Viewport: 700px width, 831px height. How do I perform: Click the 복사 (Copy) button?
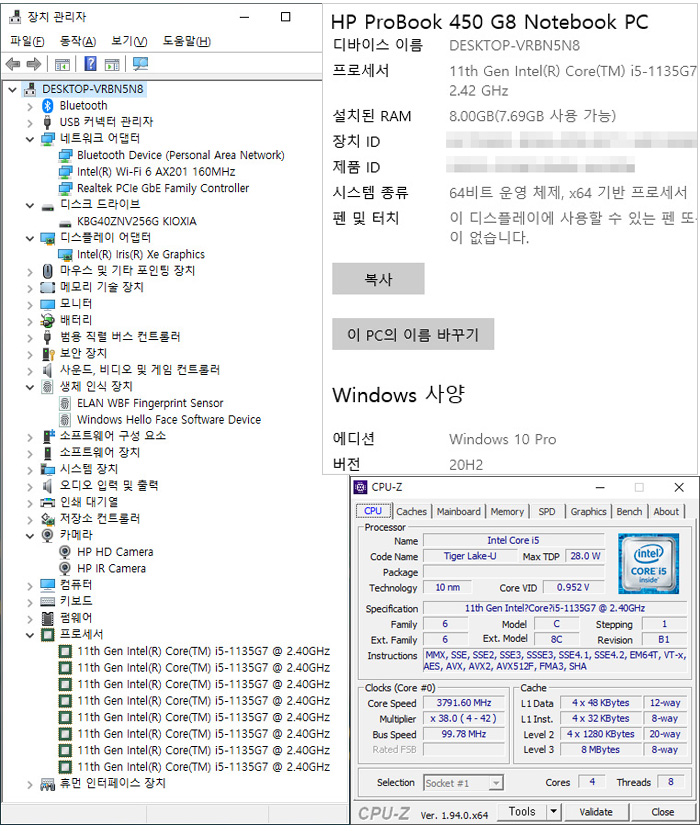(378, 279)
